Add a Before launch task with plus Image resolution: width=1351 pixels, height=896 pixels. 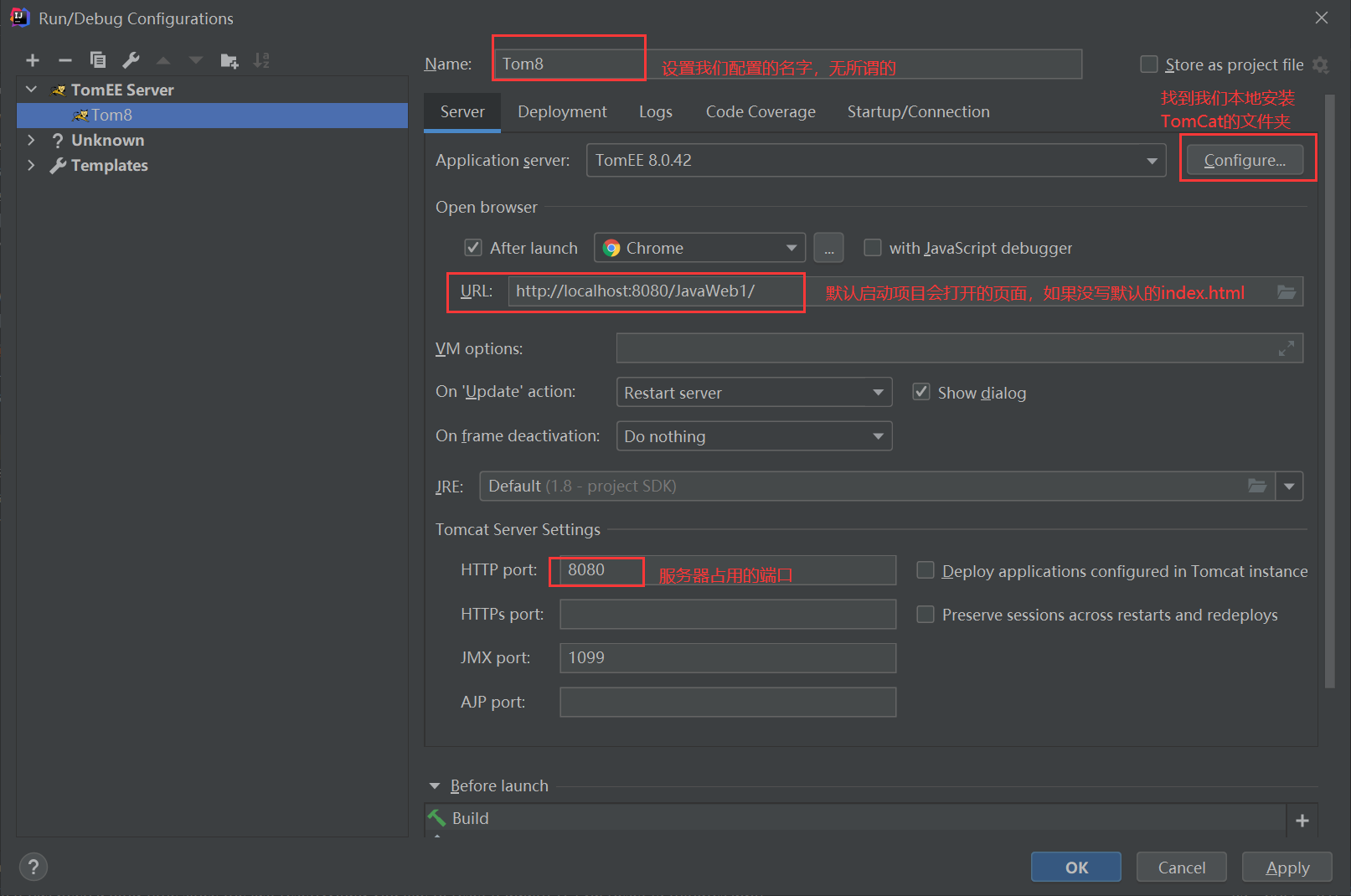1302,821
